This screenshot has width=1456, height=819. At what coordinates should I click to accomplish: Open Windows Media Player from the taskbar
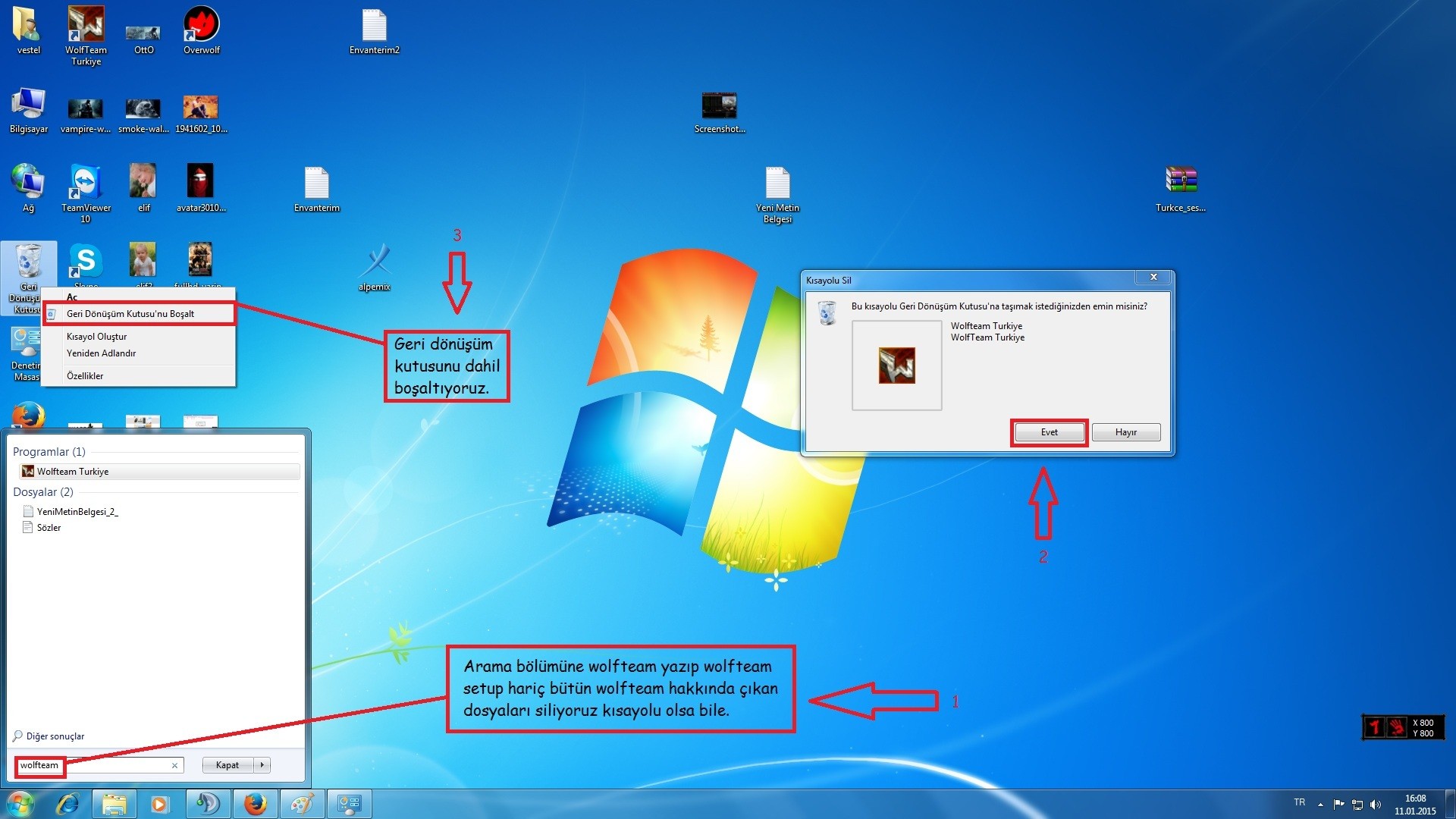160,804
